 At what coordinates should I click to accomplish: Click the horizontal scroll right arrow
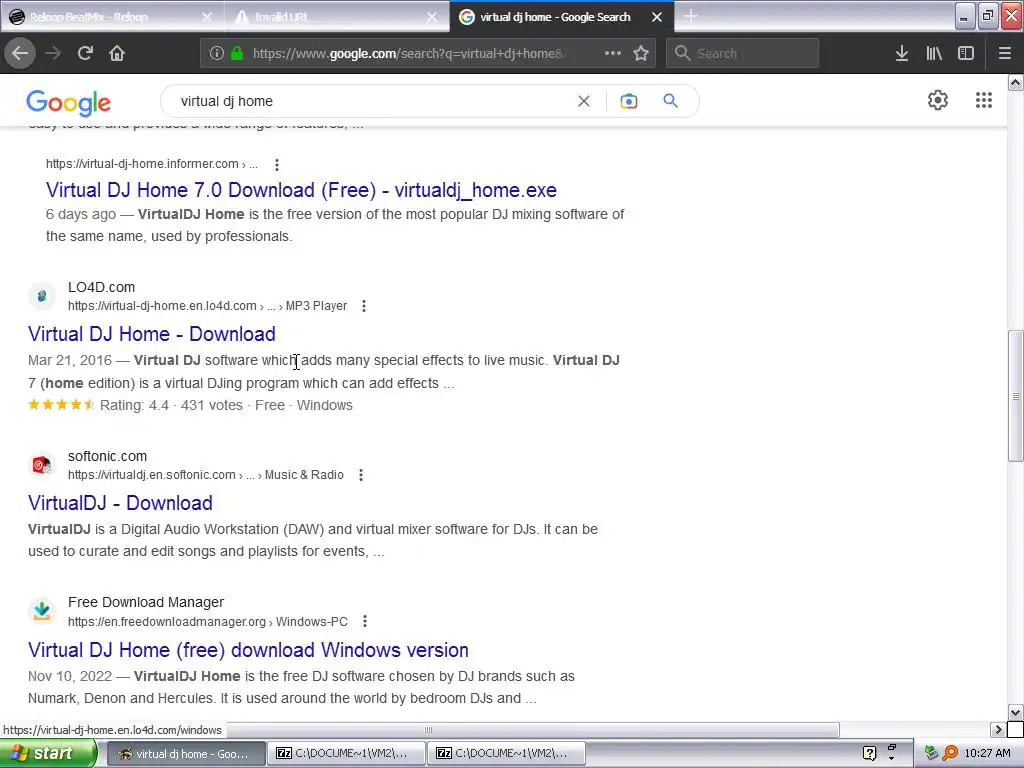pos(998,729)
